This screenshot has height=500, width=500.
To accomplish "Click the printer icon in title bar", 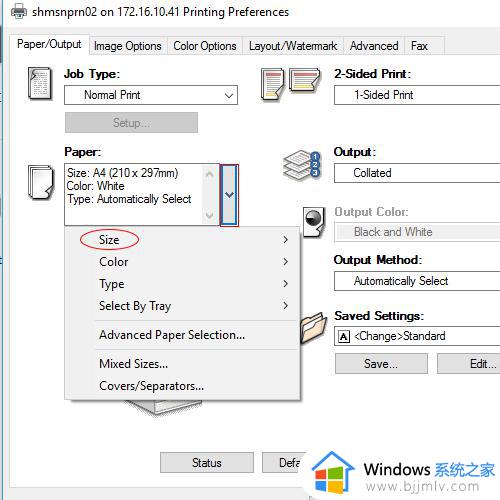I will pos(19,11).
